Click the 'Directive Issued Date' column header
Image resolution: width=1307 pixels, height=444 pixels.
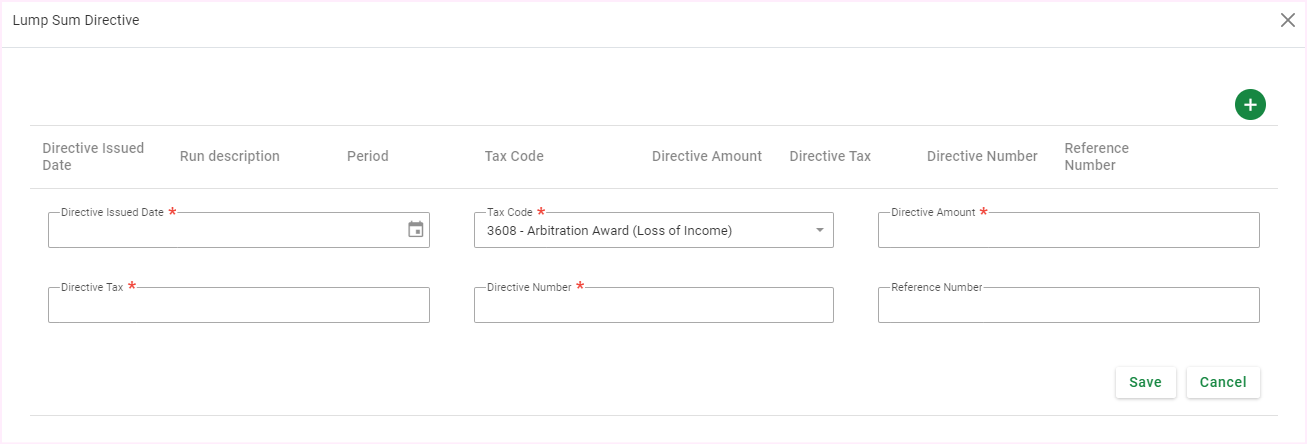93,156
